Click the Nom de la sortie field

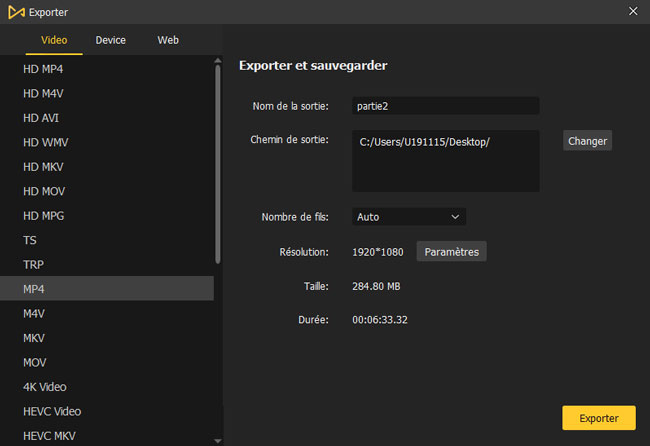point(445,106)
